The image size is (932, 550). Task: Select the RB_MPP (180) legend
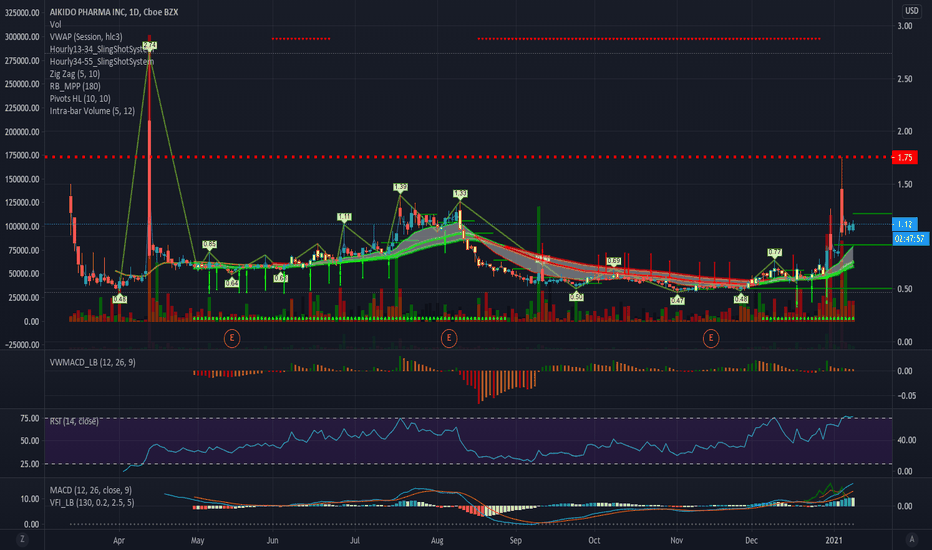tap(75, 86)
